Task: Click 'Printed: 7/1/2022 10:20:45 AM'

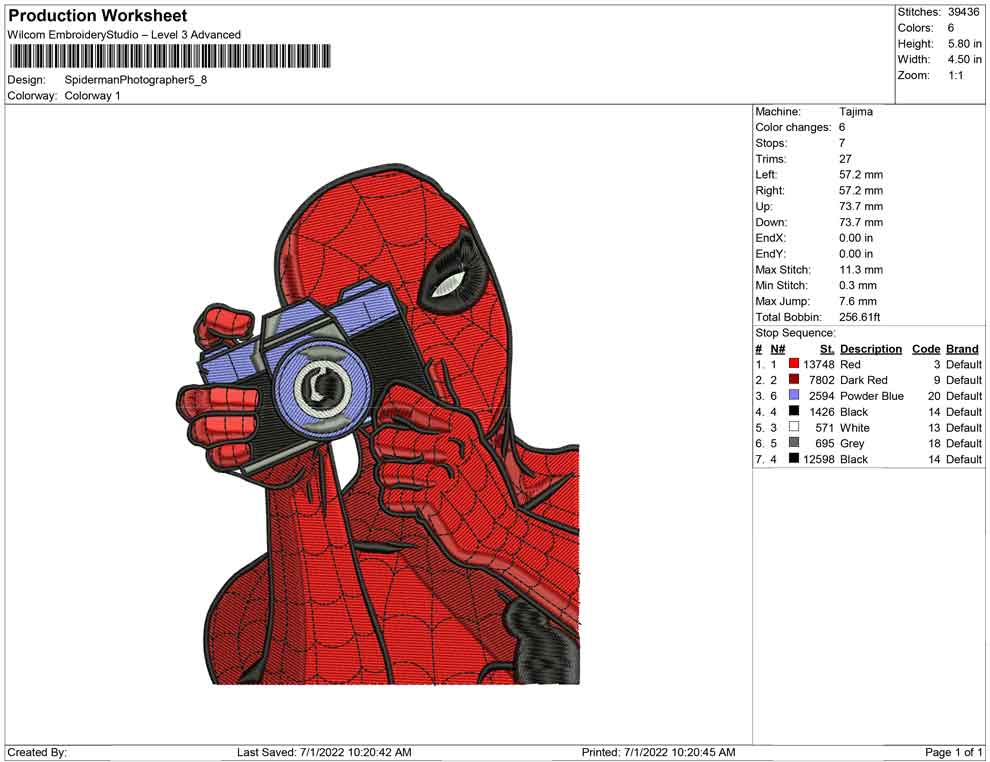Action: tap(658, 752)
